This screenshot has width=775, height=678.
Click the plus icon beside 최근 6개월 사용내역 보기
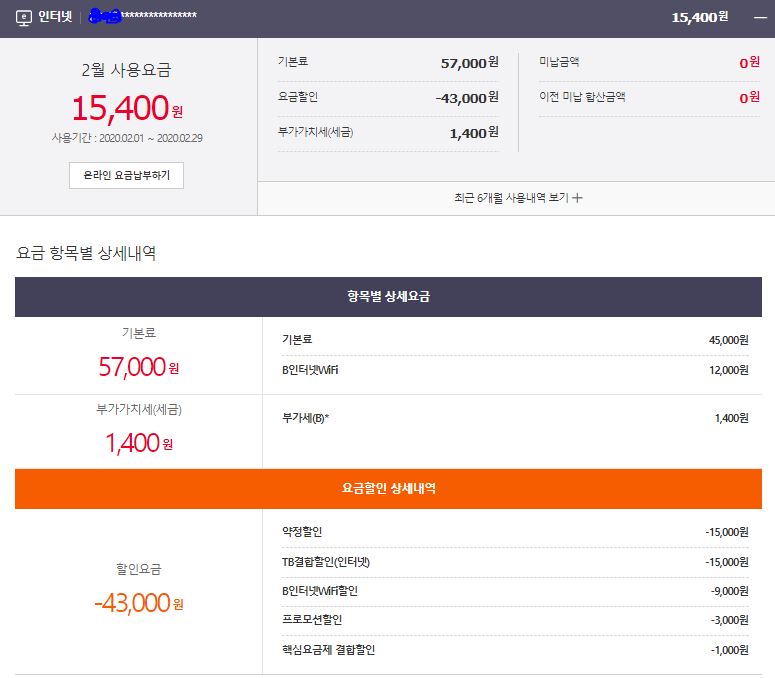tap(577, 198)
